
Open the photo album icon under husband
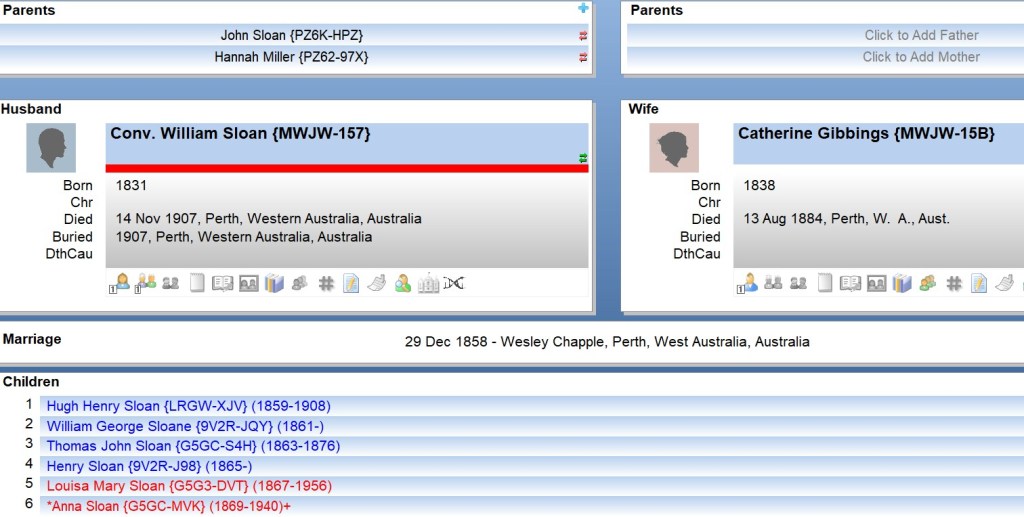tap(248, 284)
